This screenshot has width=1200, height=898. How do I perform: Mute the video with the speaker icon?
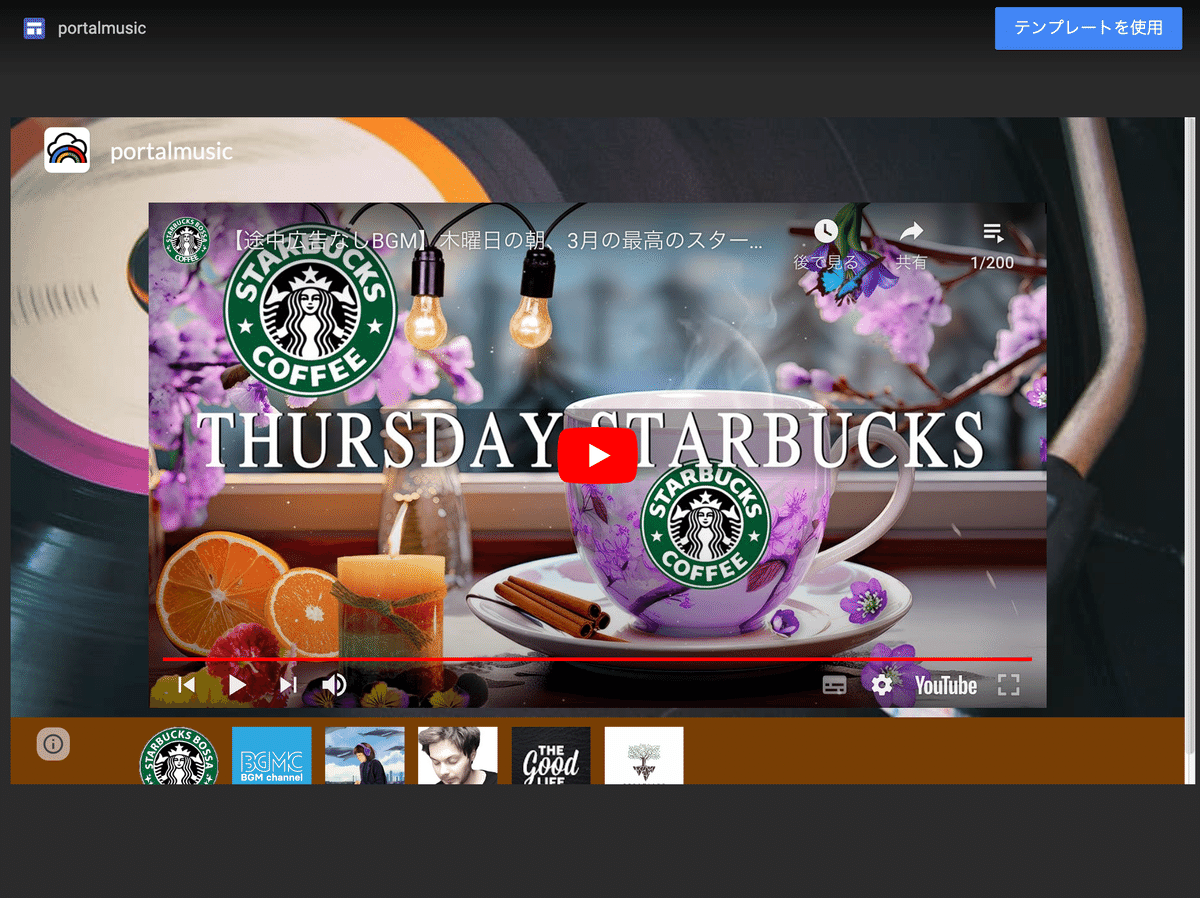(x=334, y=685)
